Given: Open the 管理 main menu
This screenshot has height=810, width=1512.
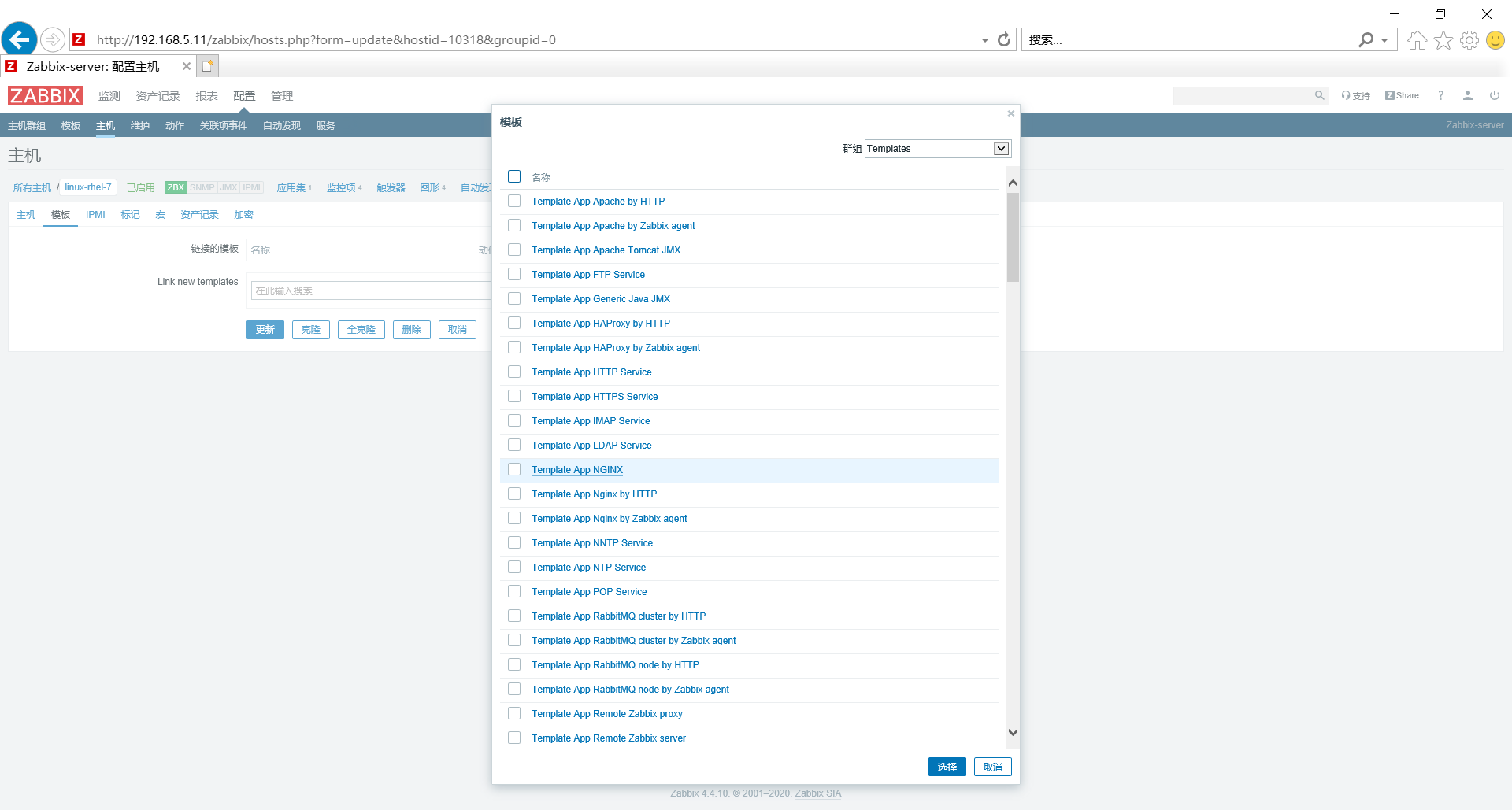Looking at the screenshot, I should 282,96.
